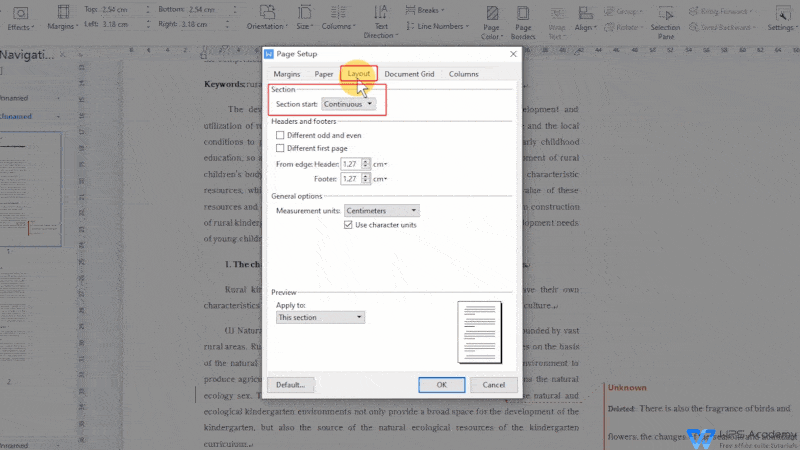Switch to the Columns tab in dialog
Viewport: 800px width, 450px height.
pyautogui.click(x=463, y=74)
